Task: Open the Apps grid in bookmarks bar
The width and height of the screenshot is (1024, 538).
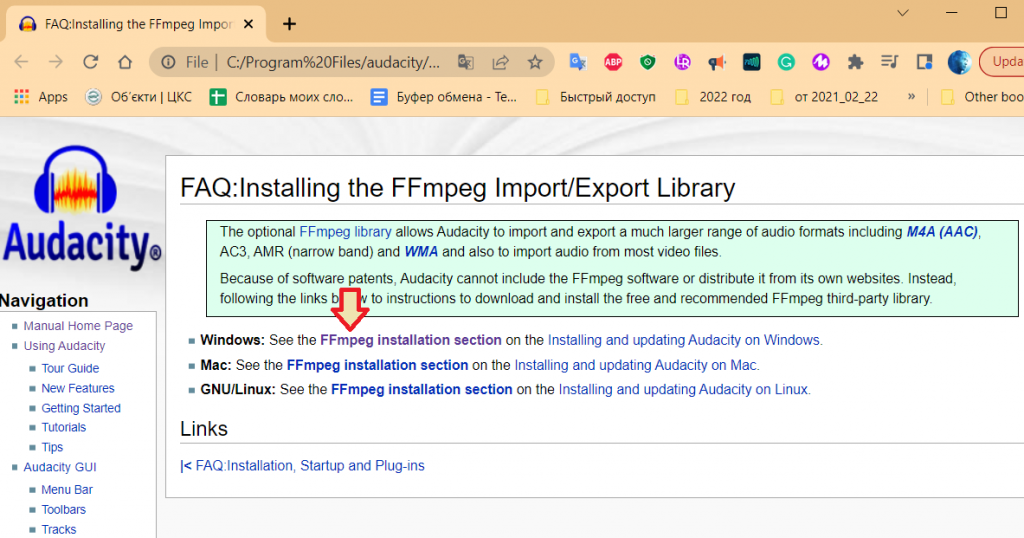Action: pyautogui.click(x=40, y=97)
